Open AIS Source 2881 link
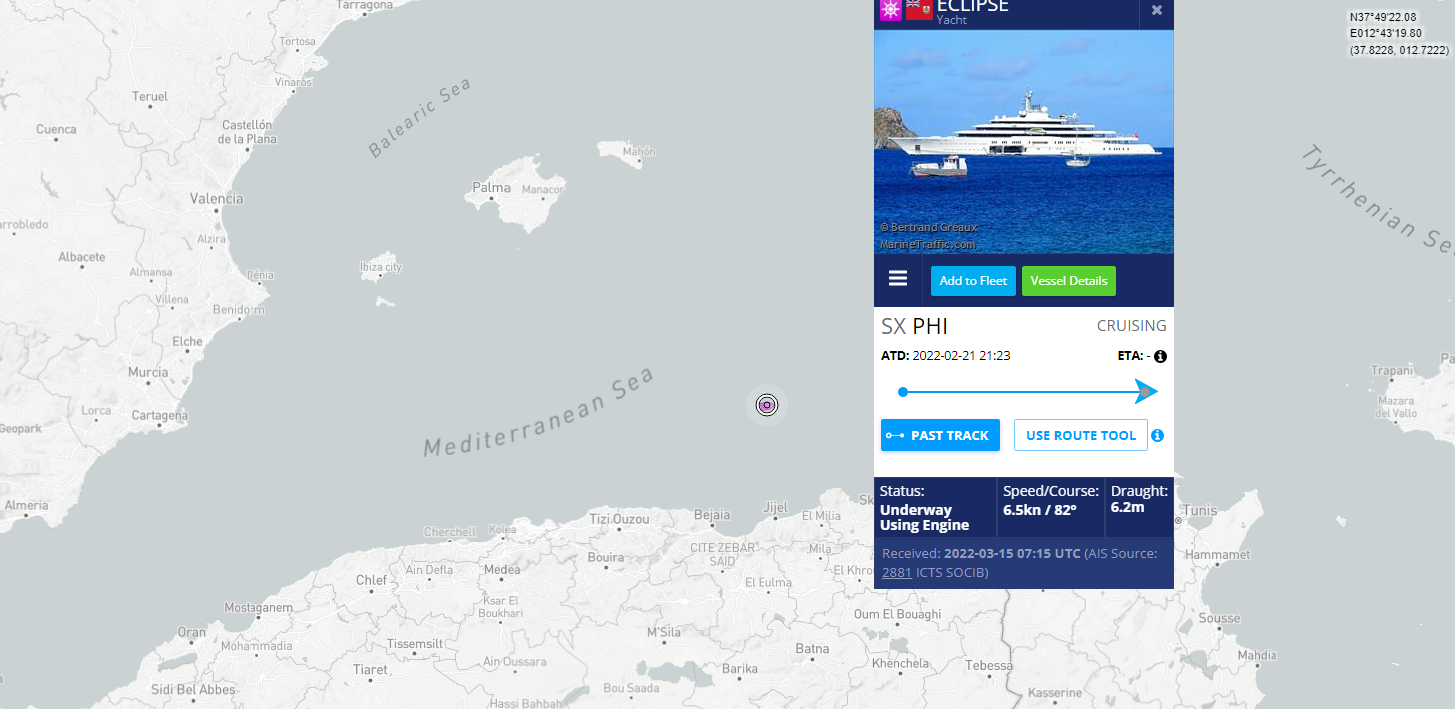The image size is (1455, 709). [896, 572]
